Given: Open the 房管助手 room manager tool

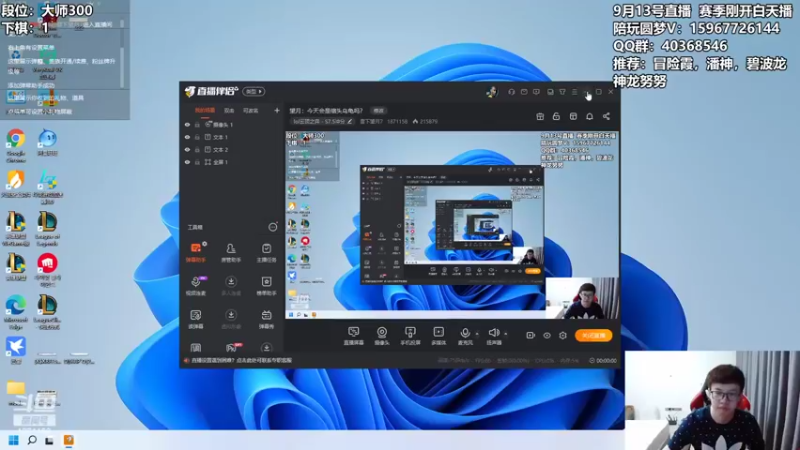Looking at the screenshot, I should point(231,253).
